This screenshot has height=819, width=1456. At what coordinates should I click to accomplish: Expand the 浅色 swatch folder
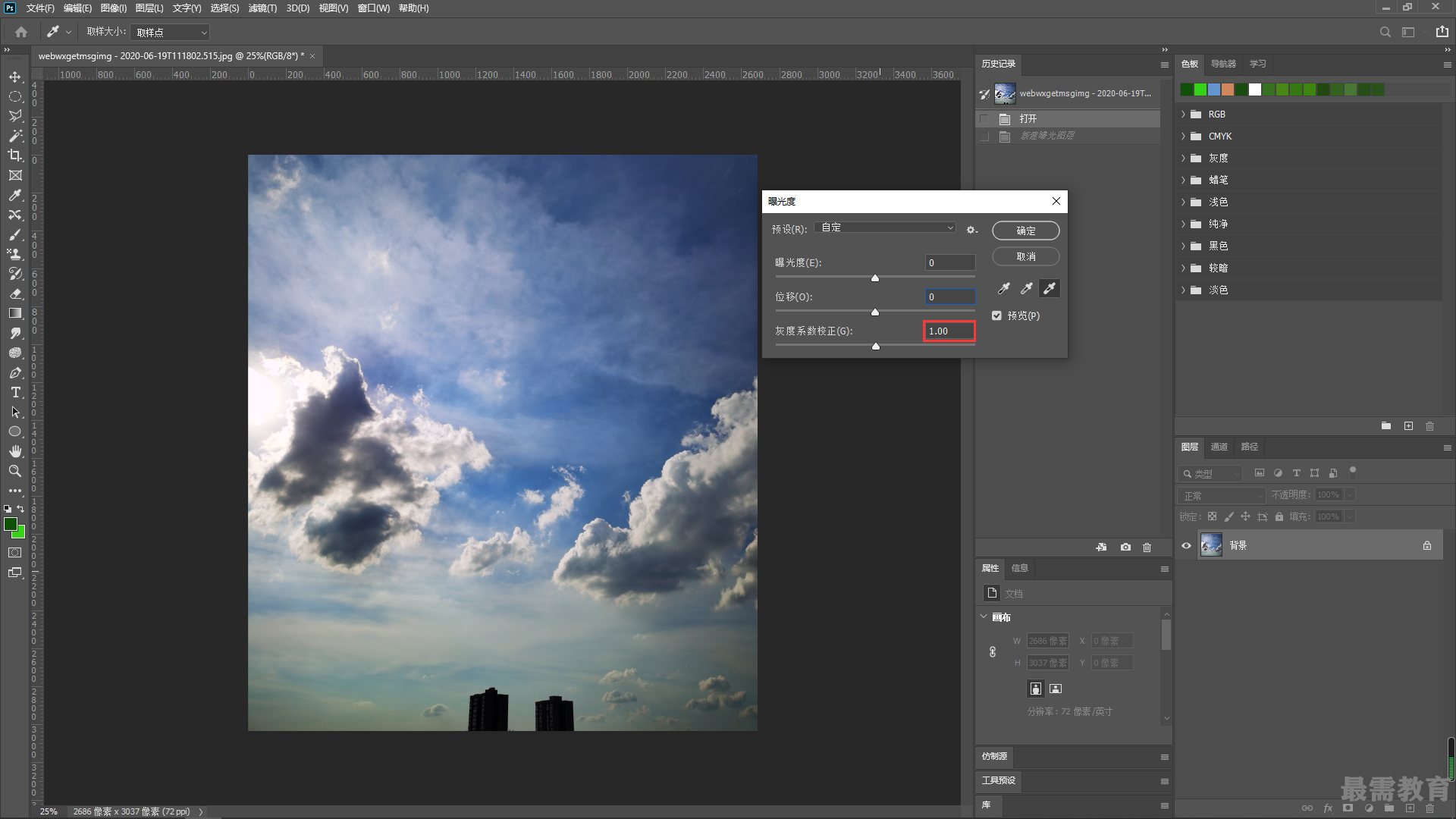coord(1183,202)
